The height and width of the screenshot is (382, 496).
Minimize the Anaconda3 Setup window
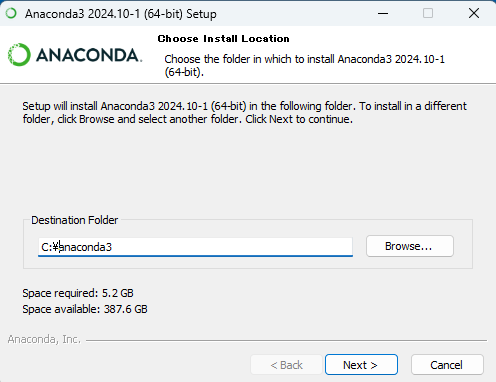coord(383,13)
